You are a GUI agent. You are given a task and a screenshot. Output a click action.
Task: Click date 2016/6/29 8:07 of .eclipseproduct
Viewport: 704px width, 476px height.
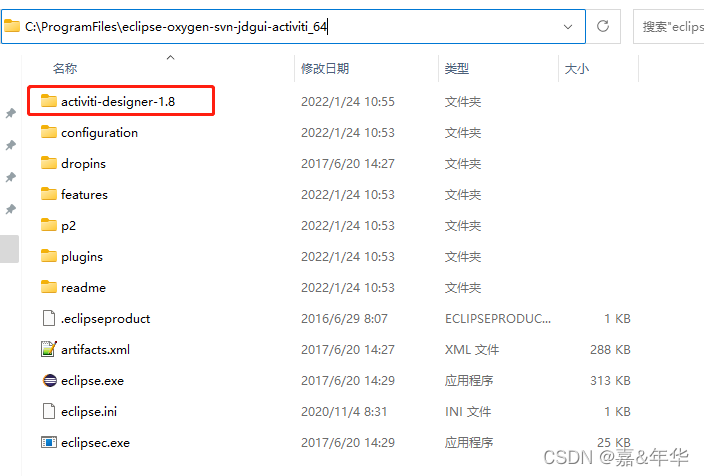point(344,318)
